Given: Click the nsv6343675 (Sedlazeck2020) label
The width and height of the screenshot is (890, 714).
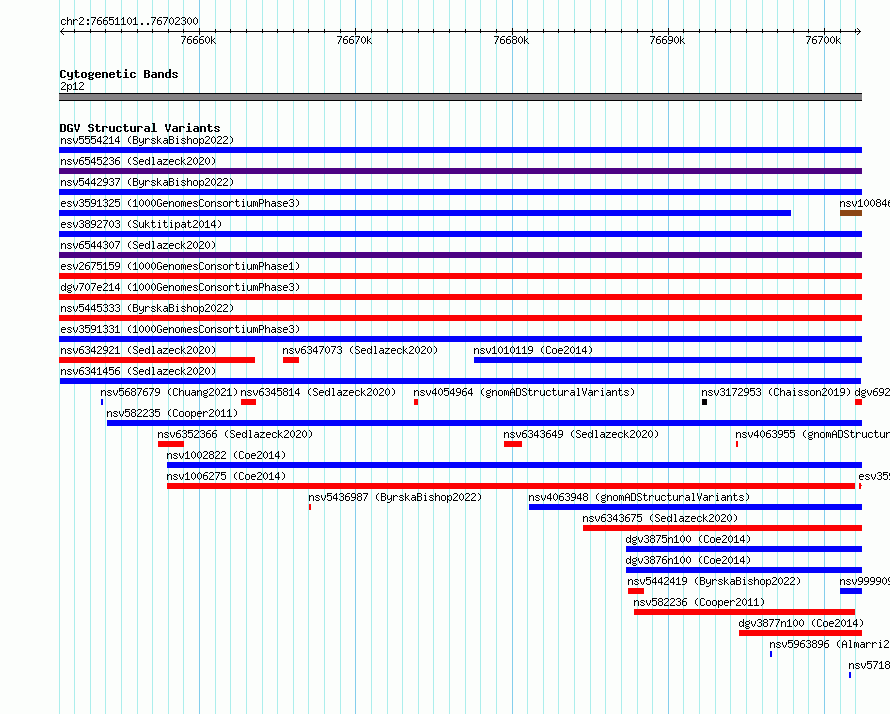Looking at the screenshot, I should pyautogui.click(x=660, y=518).
